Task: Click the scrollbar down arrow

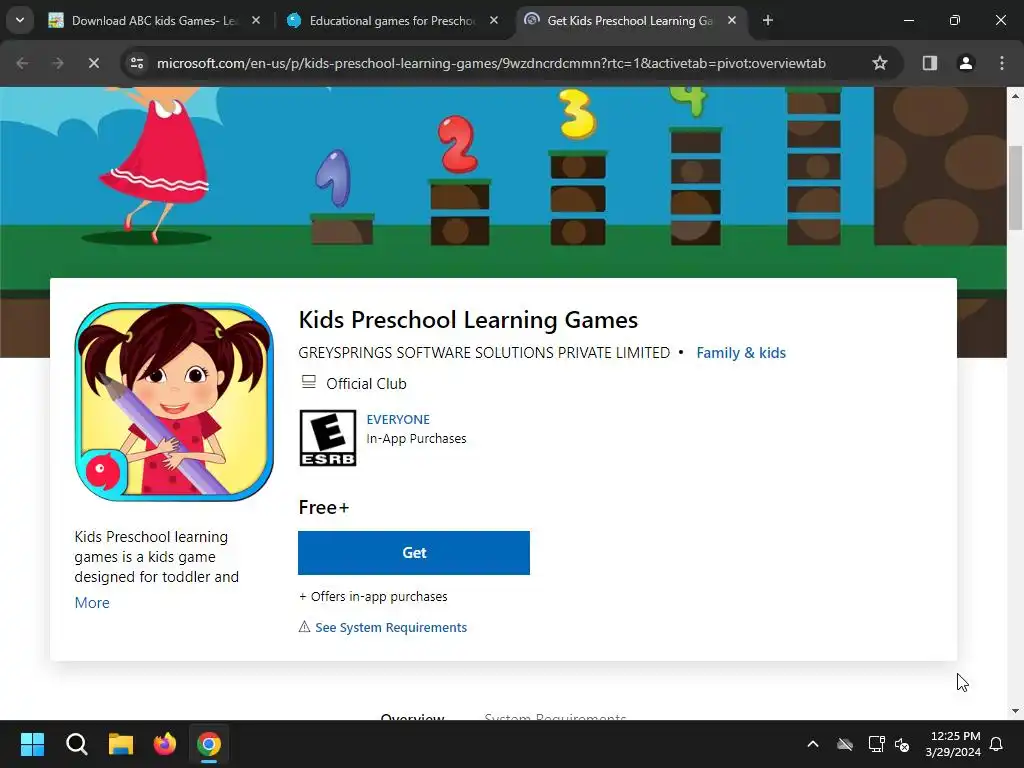Action: (1015, 711)
